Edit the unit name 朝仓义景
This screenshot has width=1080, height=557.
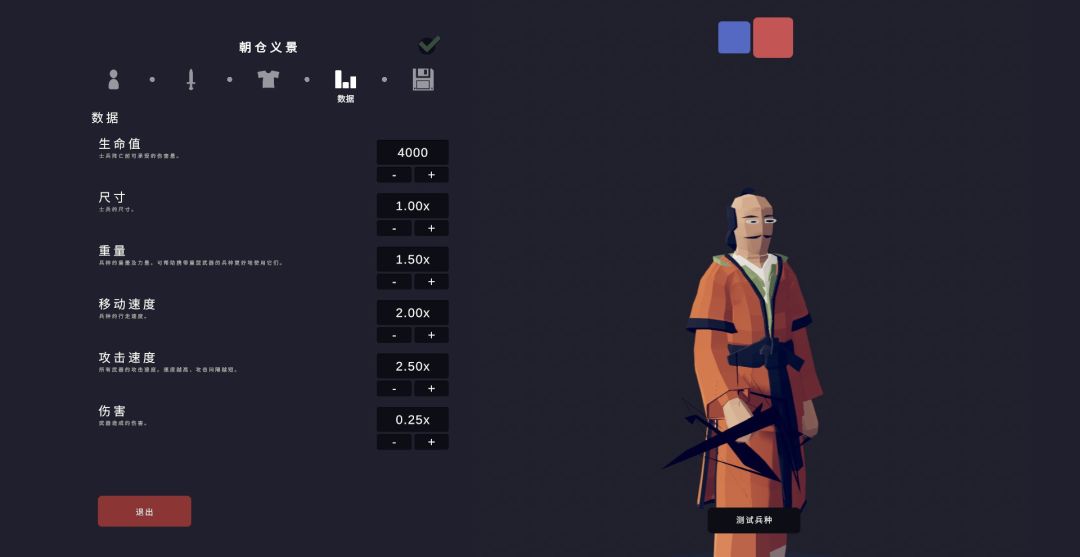pyautogui.click(x=269, y=48)
